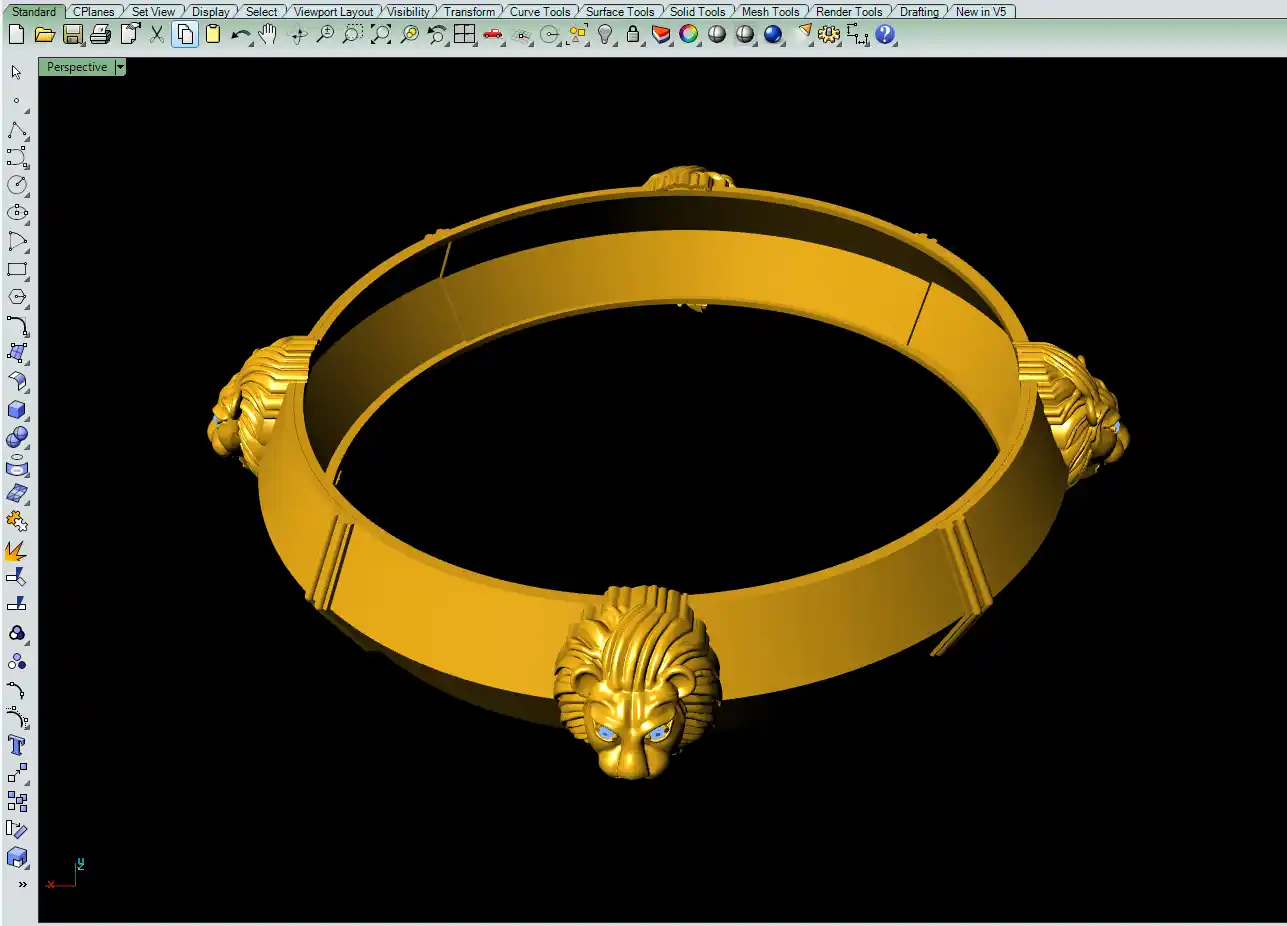The height and width of the screenshot is (926, 1287).
Task: Open the New in V5 tab
Action: [x=981, y=11]
